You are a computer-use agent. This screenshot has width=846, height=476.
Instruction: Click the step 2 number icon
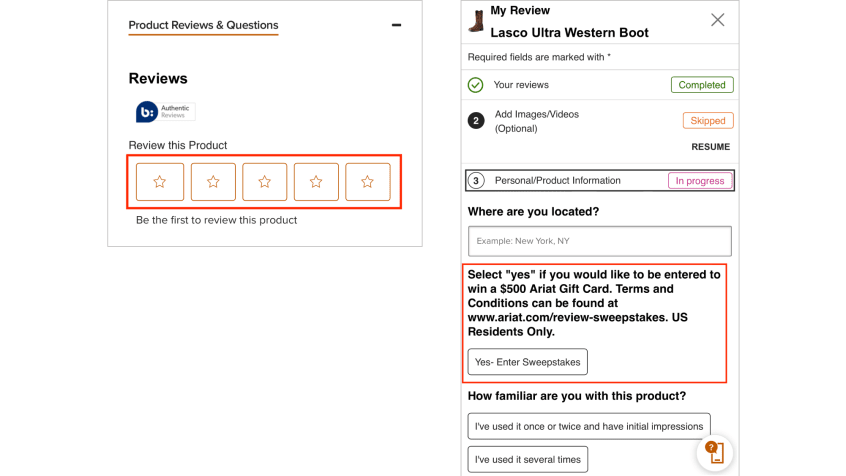click(475, 121)
